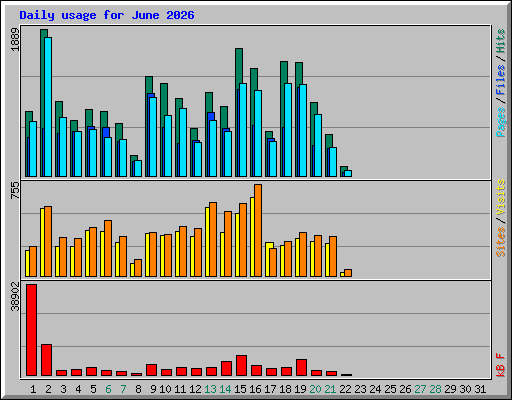This screenshot has height=400, width=512.
Task: Click green weekend day 14 label
Action: tap(225, 389)
